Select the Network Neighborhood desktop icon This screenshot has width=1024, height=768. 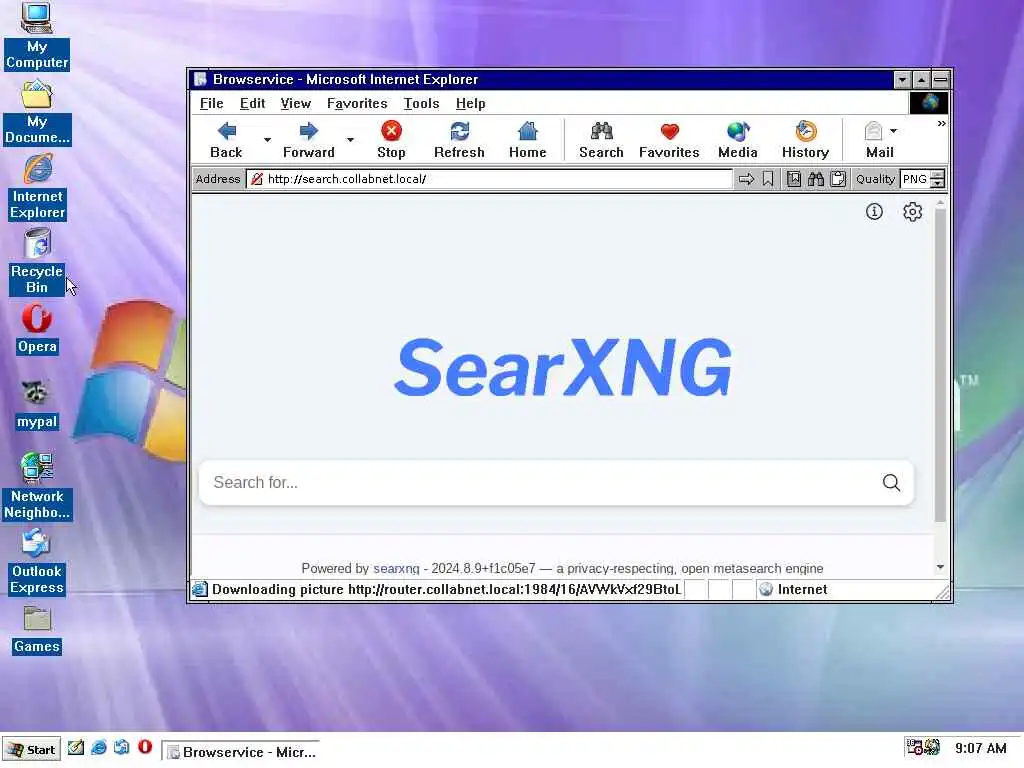(37, 487)
